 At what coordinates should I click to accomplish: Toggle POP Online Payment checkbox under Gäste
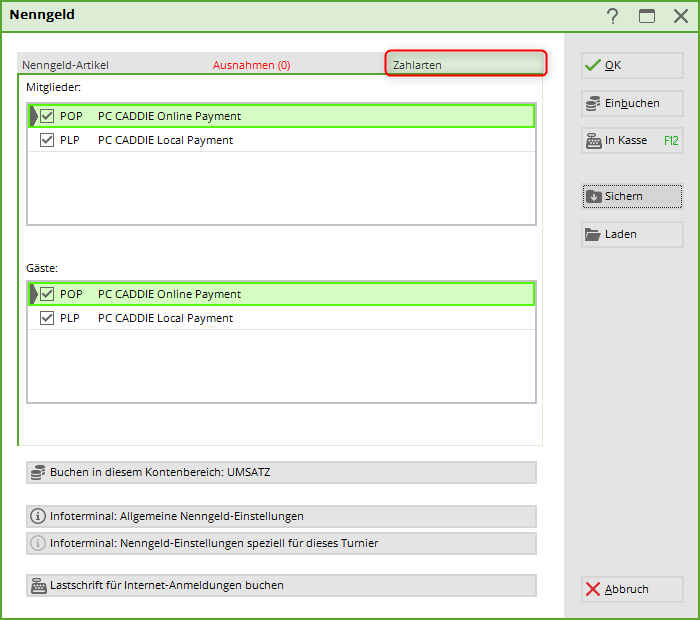tap(47, 294)
